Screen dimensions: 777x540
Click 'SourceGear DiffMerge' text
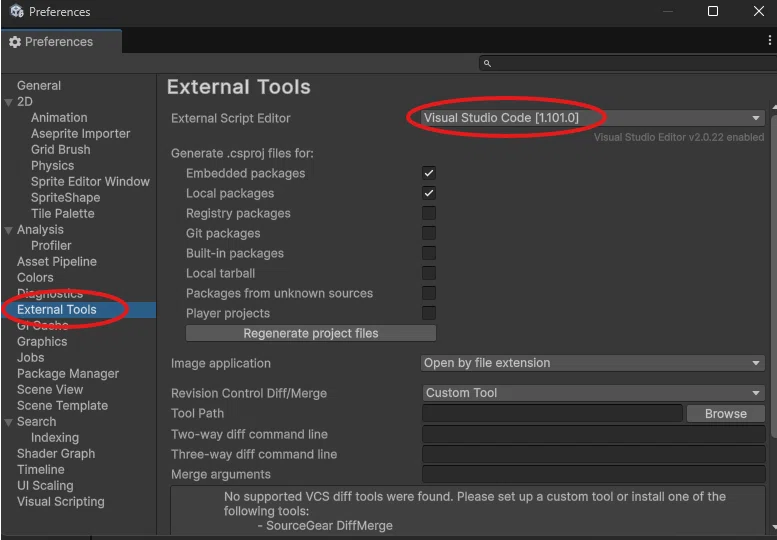(330, 526)
